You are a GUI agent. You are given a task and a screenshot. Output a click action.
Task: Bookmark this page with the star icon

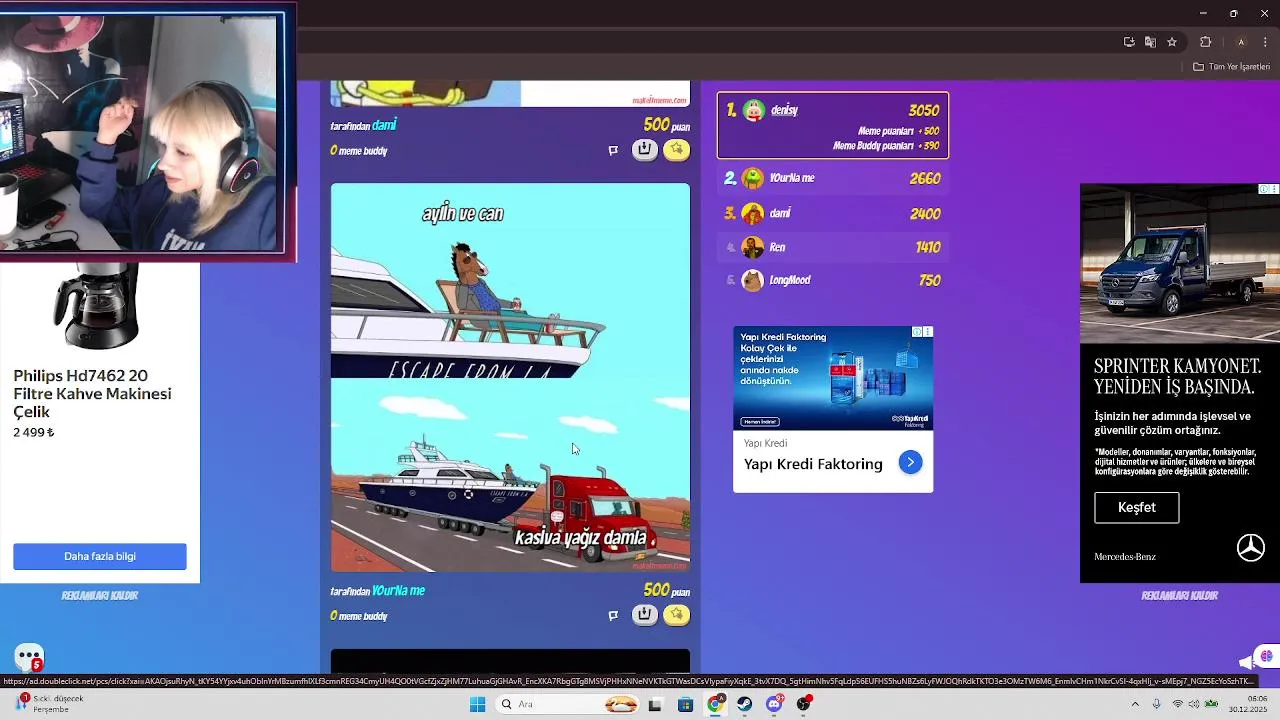click(x=1172, y=42)
